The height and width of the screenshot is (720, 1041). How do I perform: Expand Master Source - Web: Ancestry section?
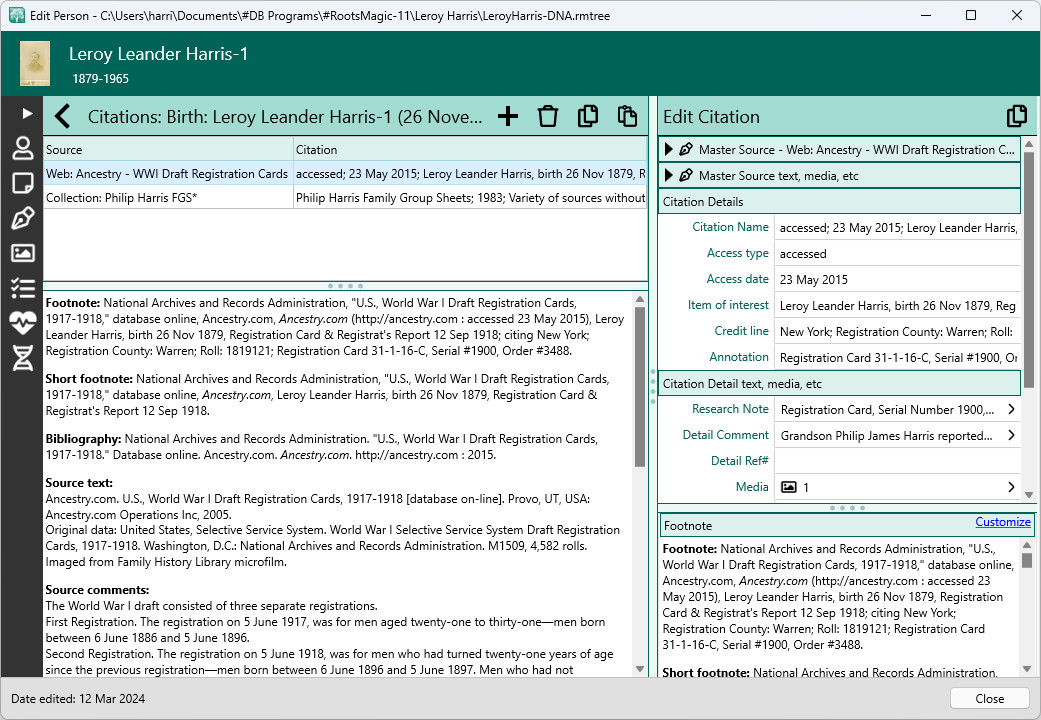click(669, 149)
